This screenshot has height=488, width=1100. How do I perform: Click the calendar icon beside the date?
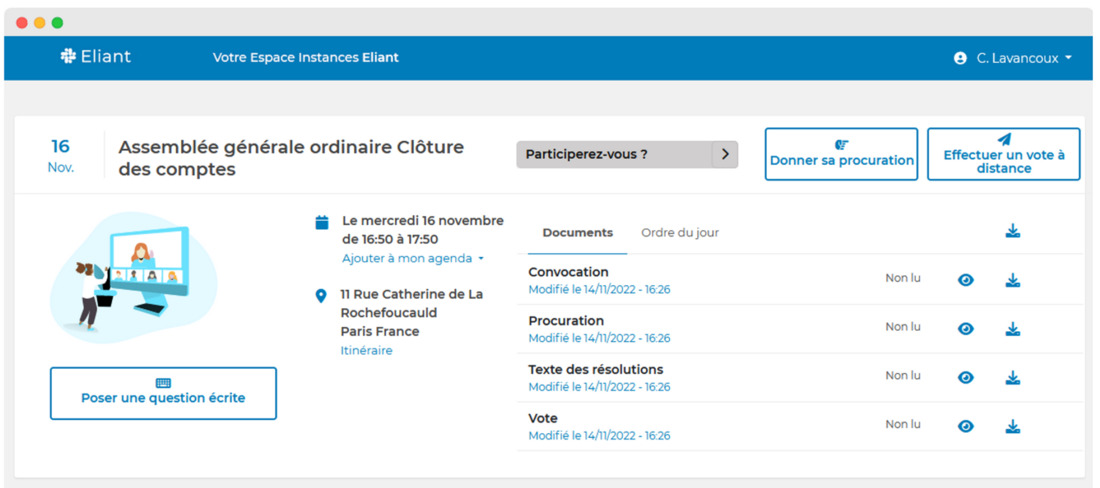click(322, 222)
